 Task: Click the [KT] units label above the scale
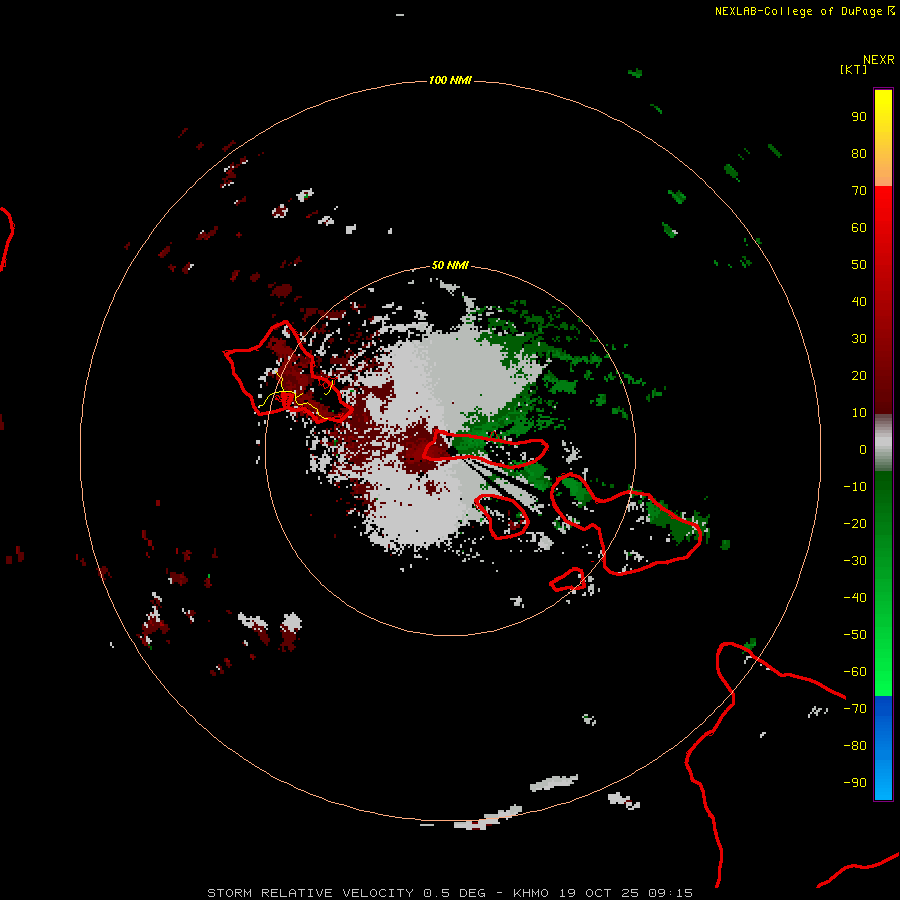click(x=853, y=69)
